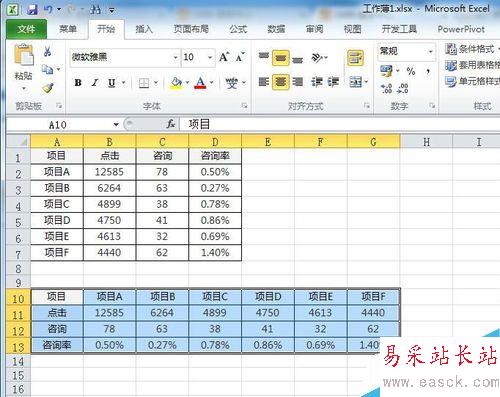
Task: Click 单元格样式 cell styles button
Action: 473,81
